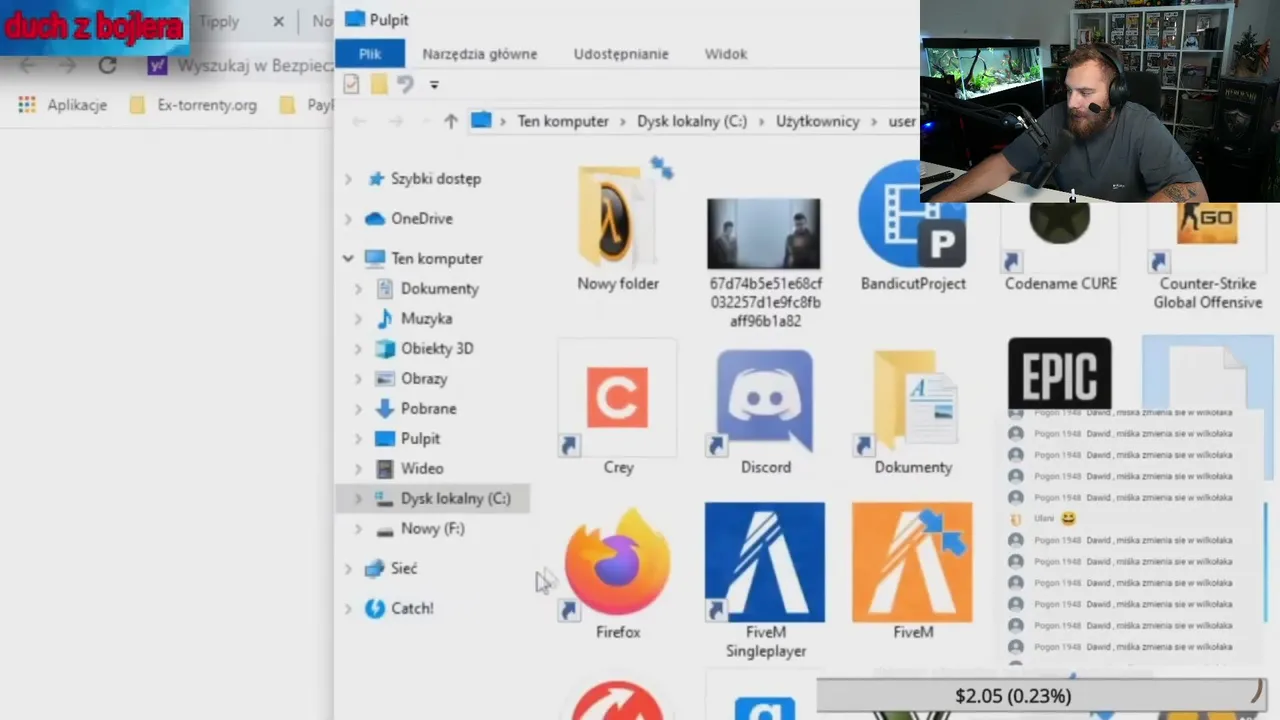Select Ten komputer in the navigation pane

click(x=436, y=259)
